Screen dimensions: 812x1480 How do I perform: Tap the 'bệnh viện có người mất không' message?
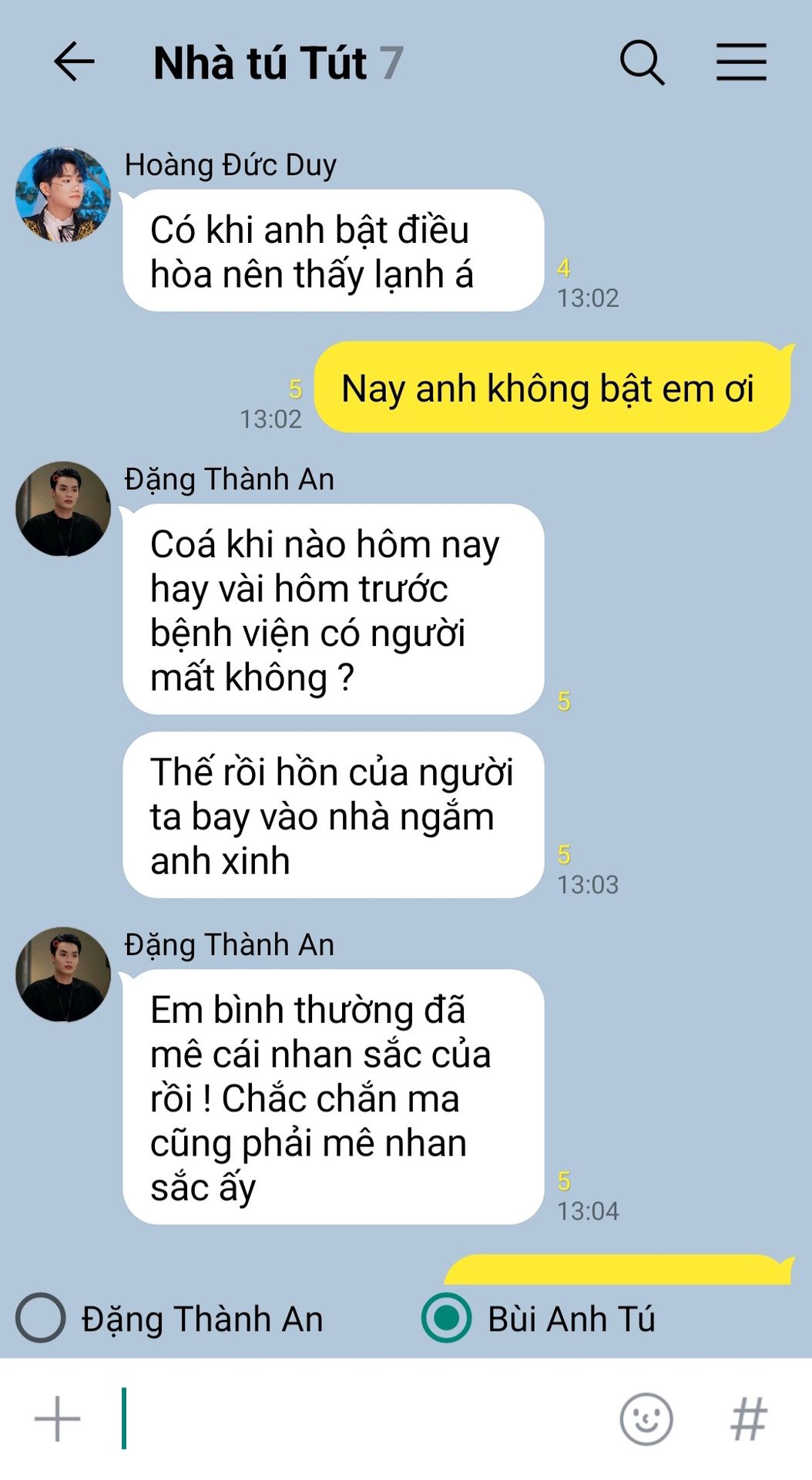(334, 610)
